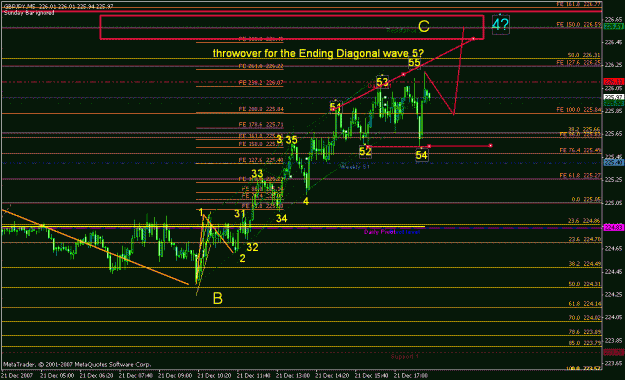
Task: Click the '0.0 225.05' retracement label
Action: (x=586, y=199)
